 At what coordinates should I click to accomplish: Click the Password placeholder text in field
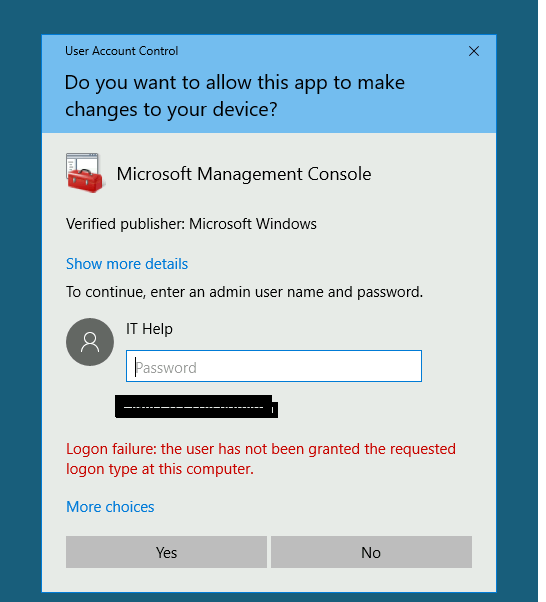coord(166,368)
